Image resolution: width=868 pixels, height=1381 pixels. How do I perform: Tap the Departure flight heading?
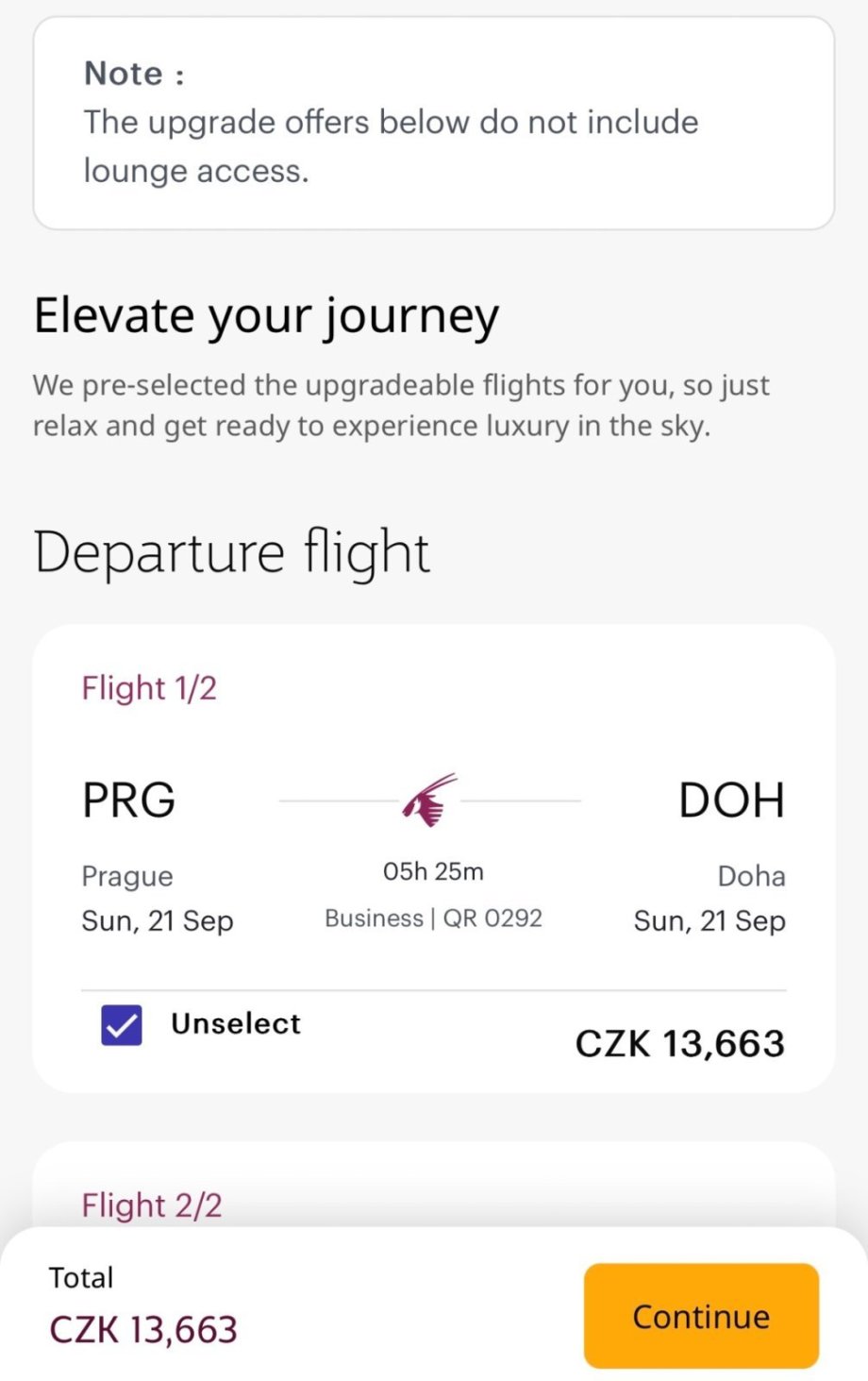pos(232,552)
